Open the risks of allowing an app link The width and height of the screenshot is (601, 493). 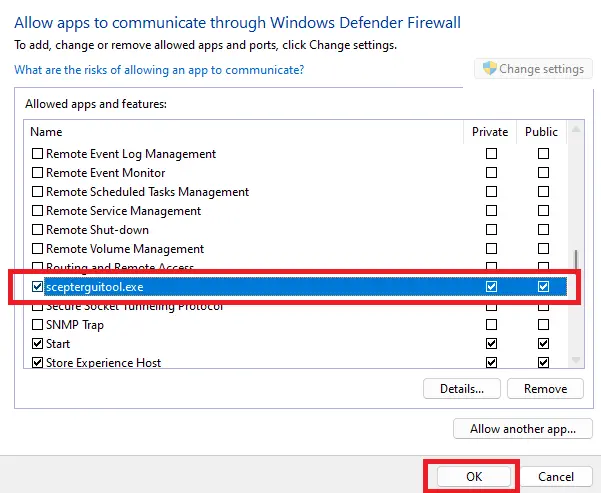159,70
